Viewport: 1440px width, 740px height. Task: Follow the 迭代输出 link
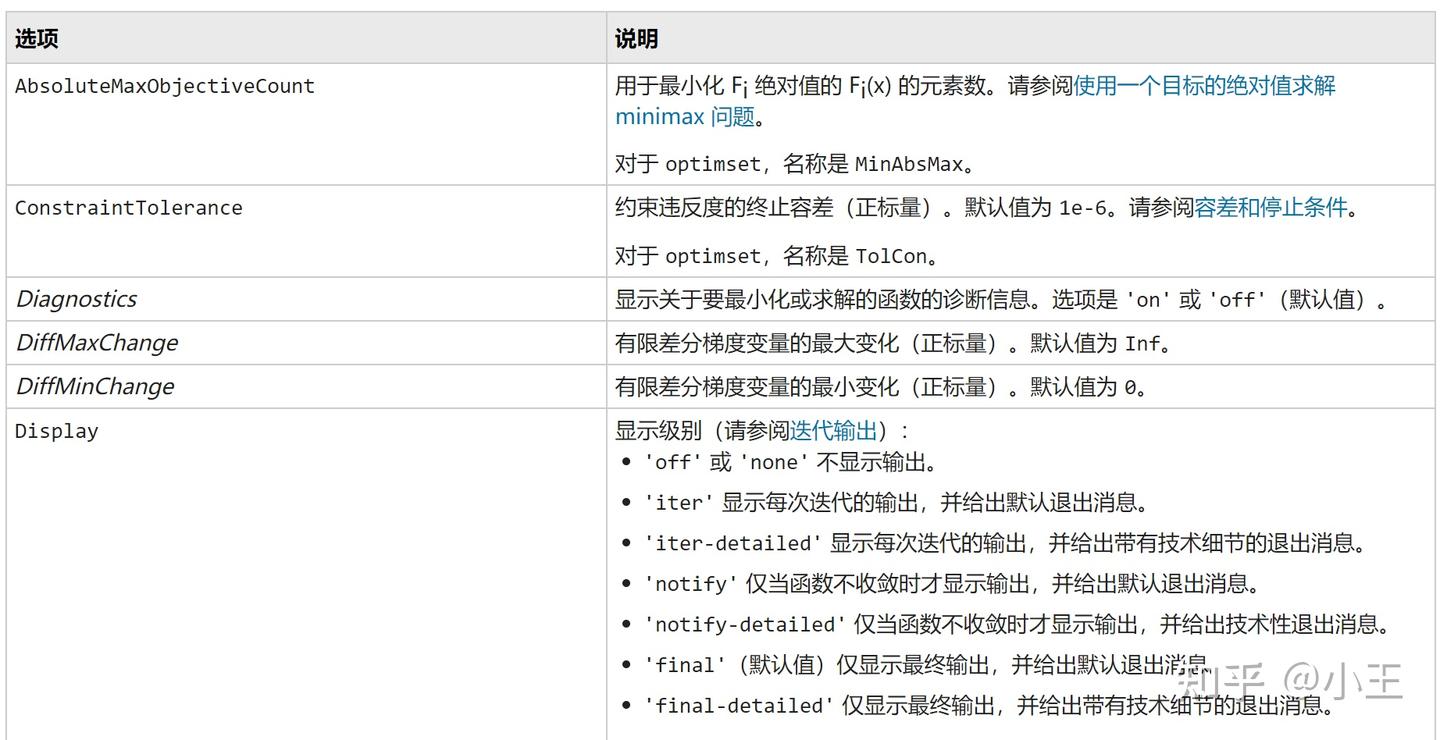(833, 431)
